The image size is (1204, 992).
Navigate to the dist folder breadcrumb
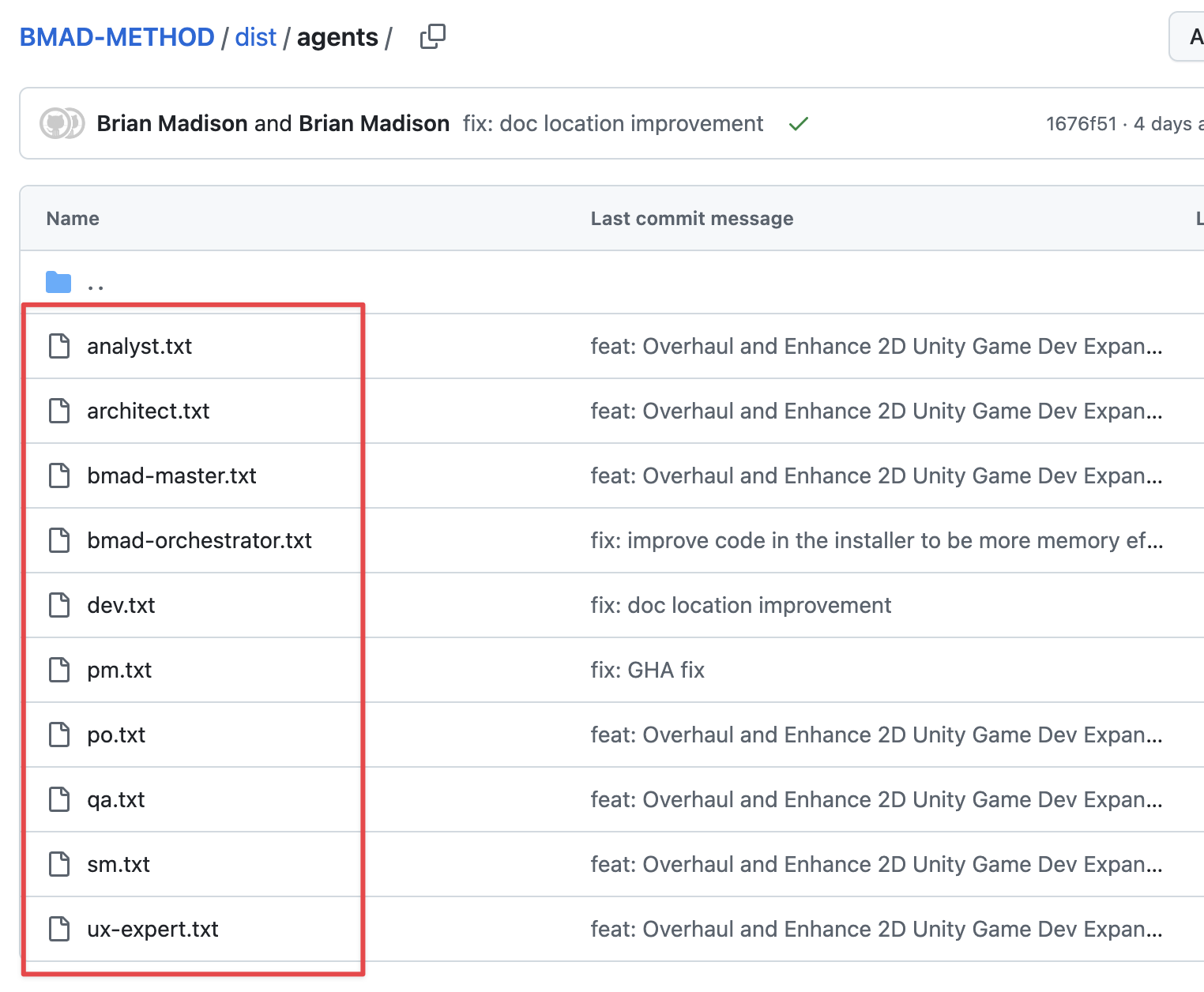(255, 37)
